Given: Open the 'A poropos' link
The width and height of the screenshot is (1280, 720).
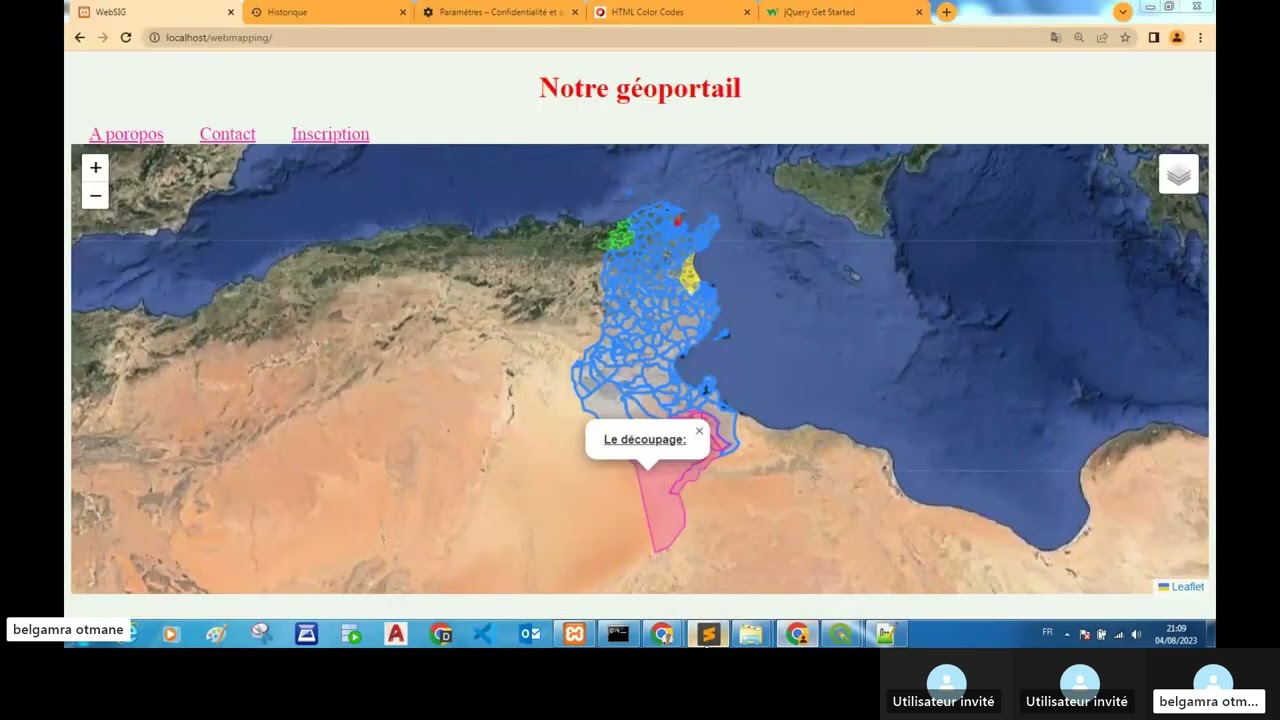Looking at the screenshot, I should 126,134.
